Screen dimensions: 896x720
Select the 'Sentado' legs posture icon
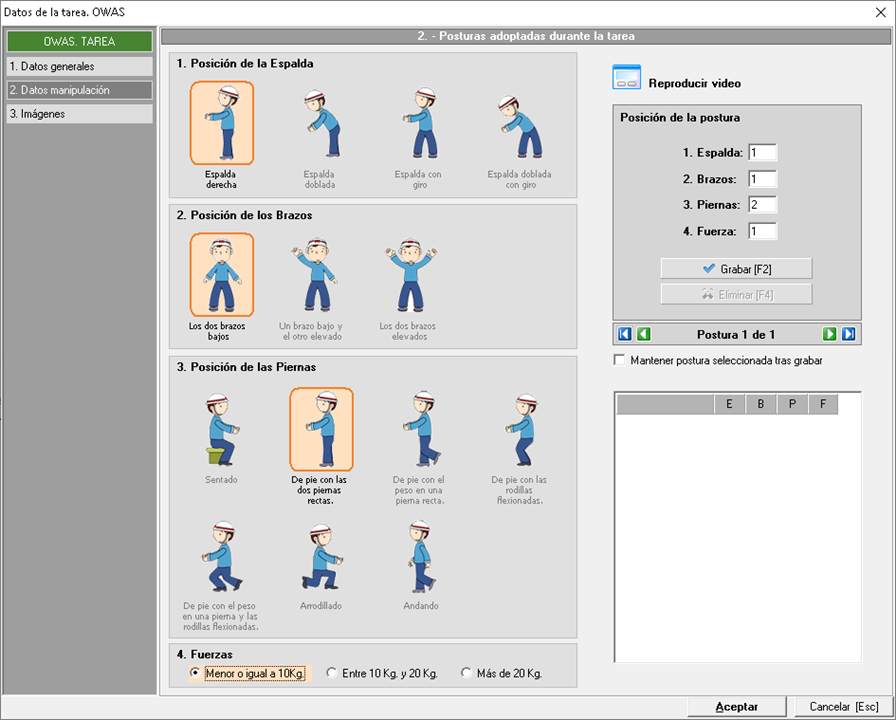click(221, 430)
